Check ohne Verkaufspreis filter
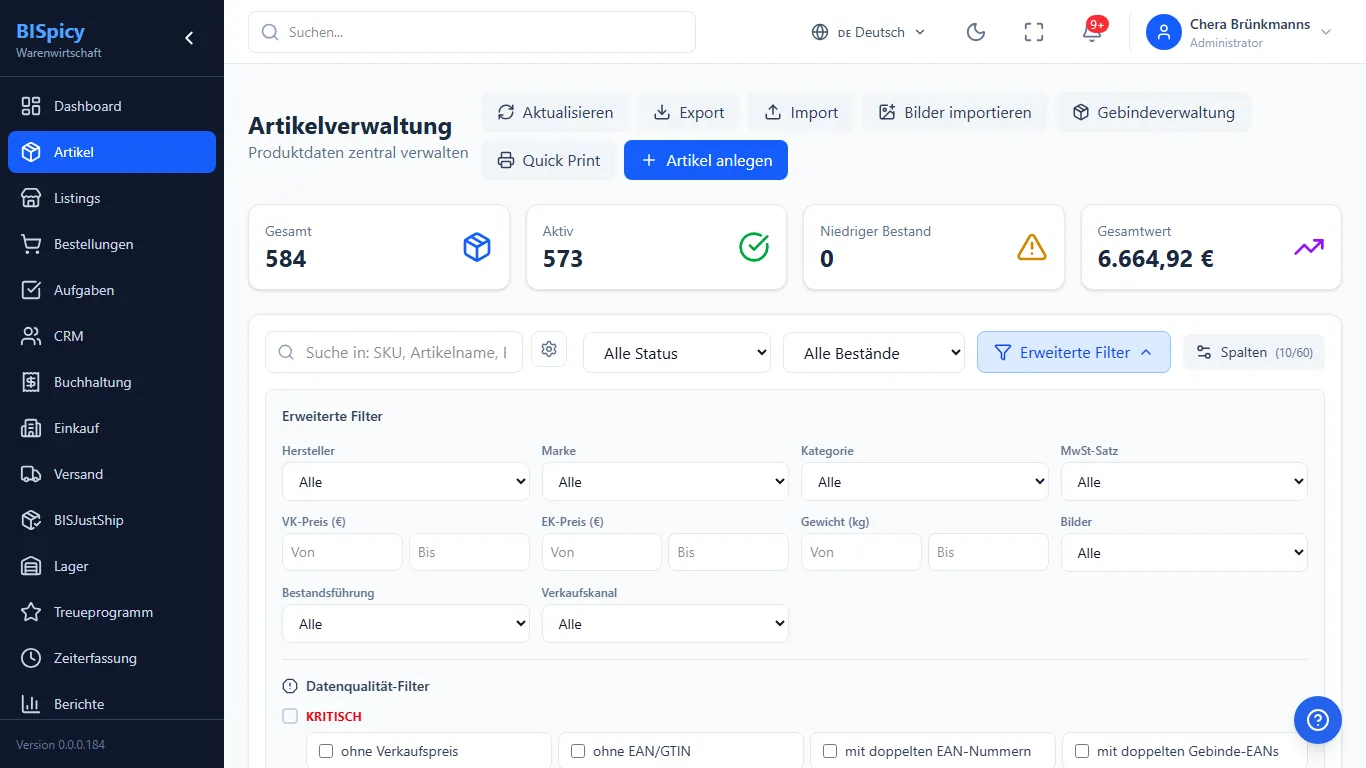The image size is (1366, 768). [x=325, y=751]
